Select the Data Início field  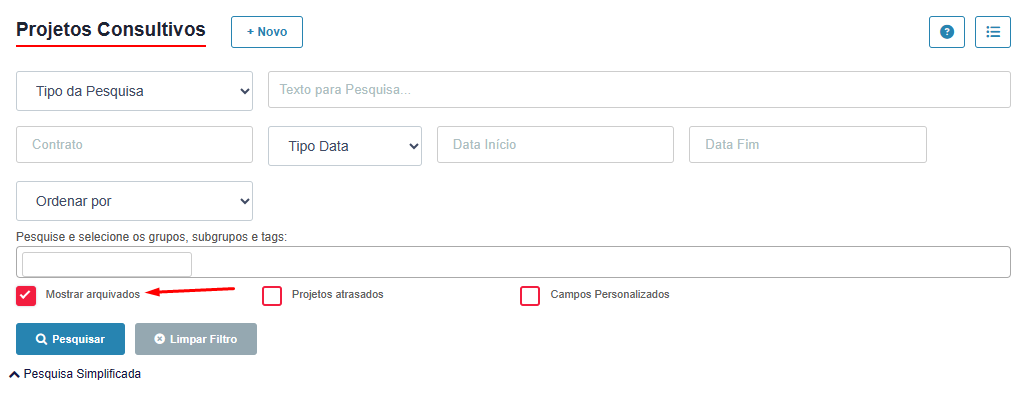555,144
